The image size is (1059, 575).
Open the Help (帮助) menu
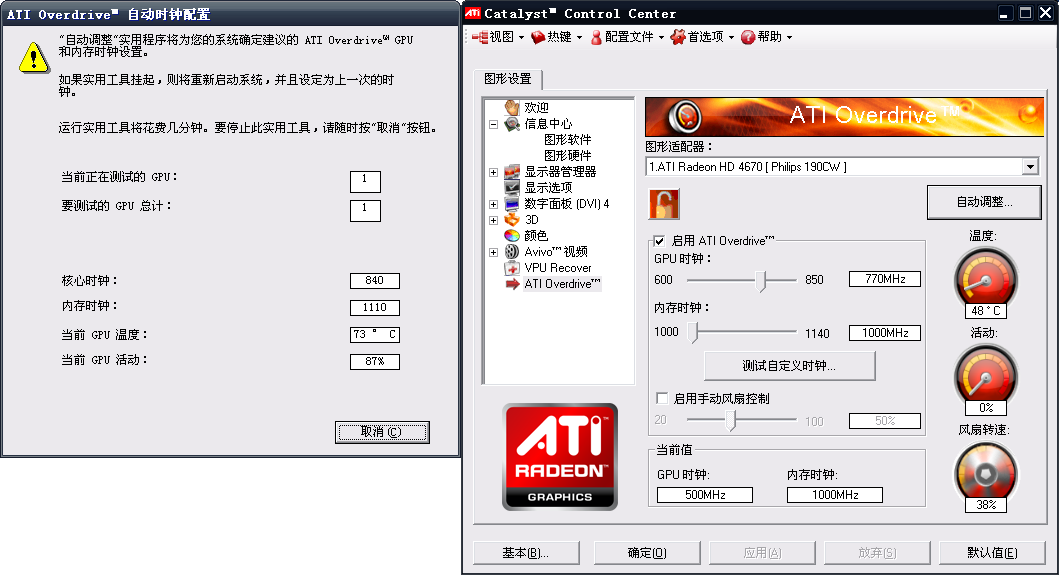click(767, 37)
